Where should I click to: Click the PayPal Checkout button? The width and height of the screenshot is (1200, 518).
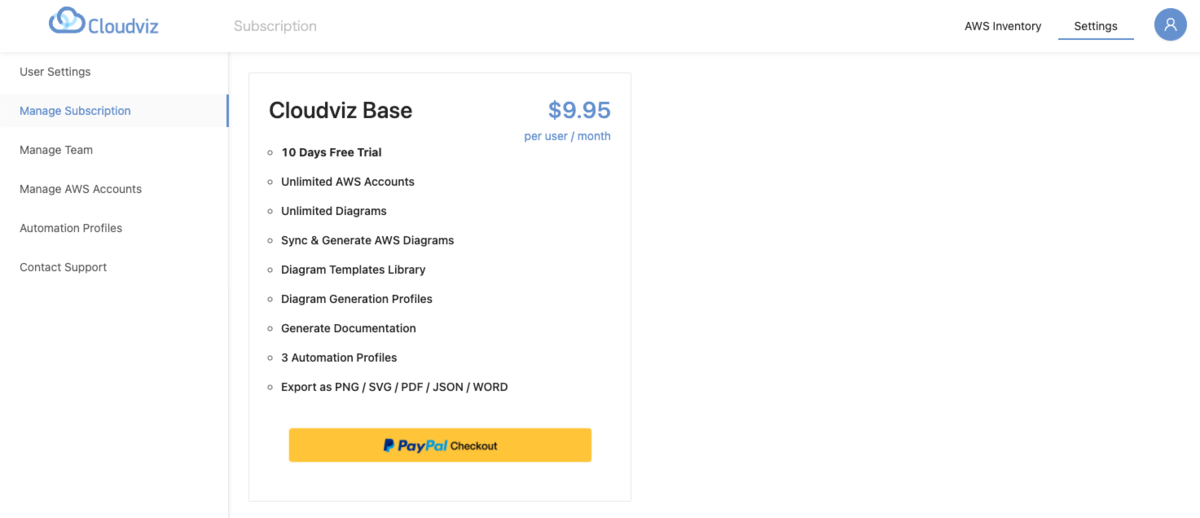(440, 445)
